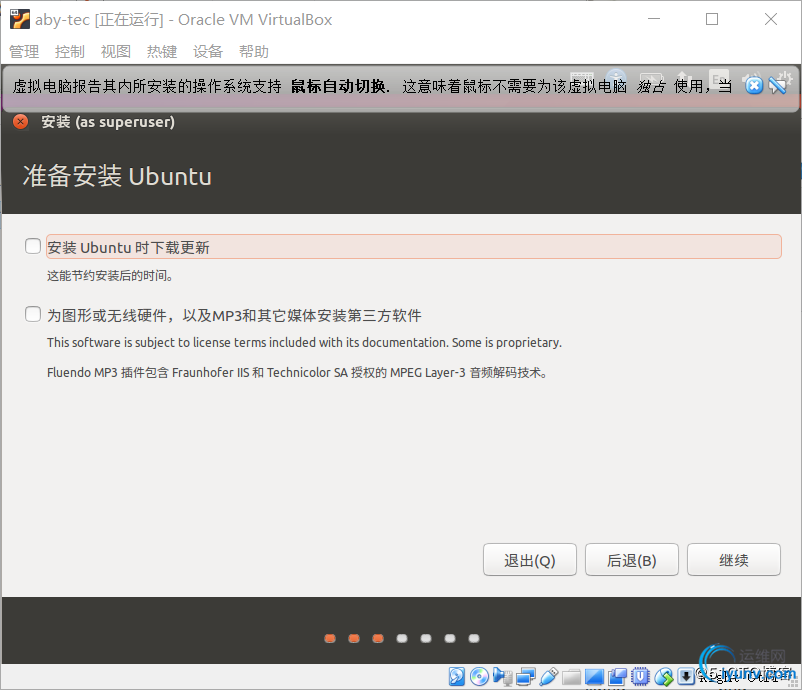Click the USB devices status icon
This screenshot has width=802, height=690.
[x=548, y=676]
